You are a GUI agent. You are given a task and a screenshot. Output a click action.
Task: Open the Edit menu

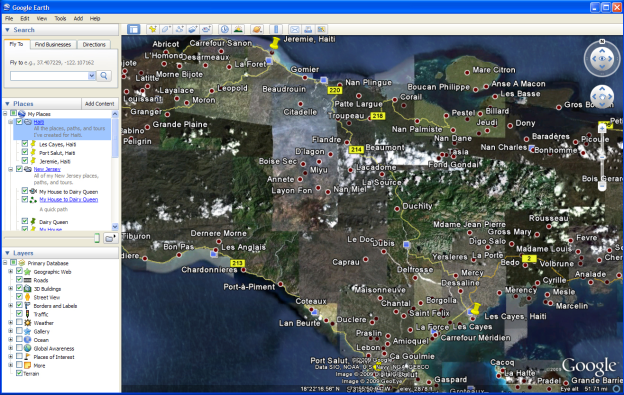tap(25, 18)
